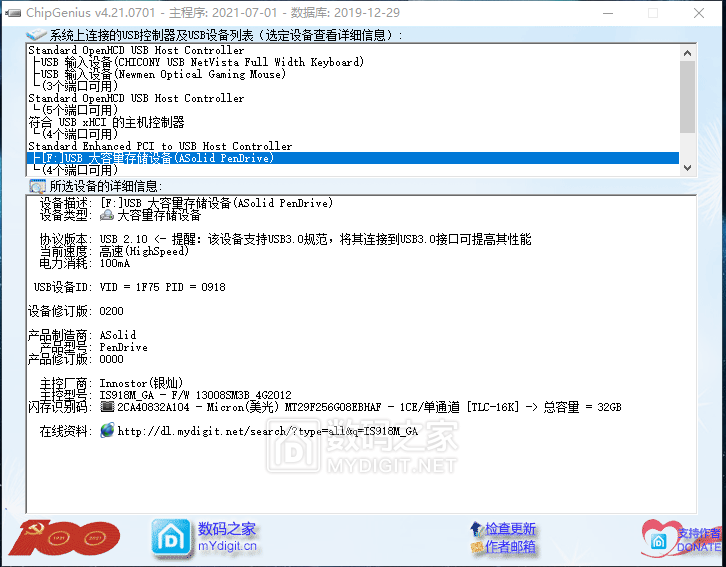Image resolution: width=726 pixels, height=567 pixels.
Task: Select first Standard OpenHCD USB Host Controller
Action: pyautogui.click(x=136, y=50)
